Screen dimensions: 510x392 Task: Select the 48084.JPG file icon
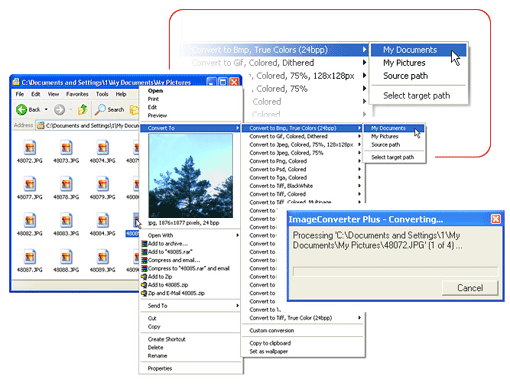(x=102, y=220)
